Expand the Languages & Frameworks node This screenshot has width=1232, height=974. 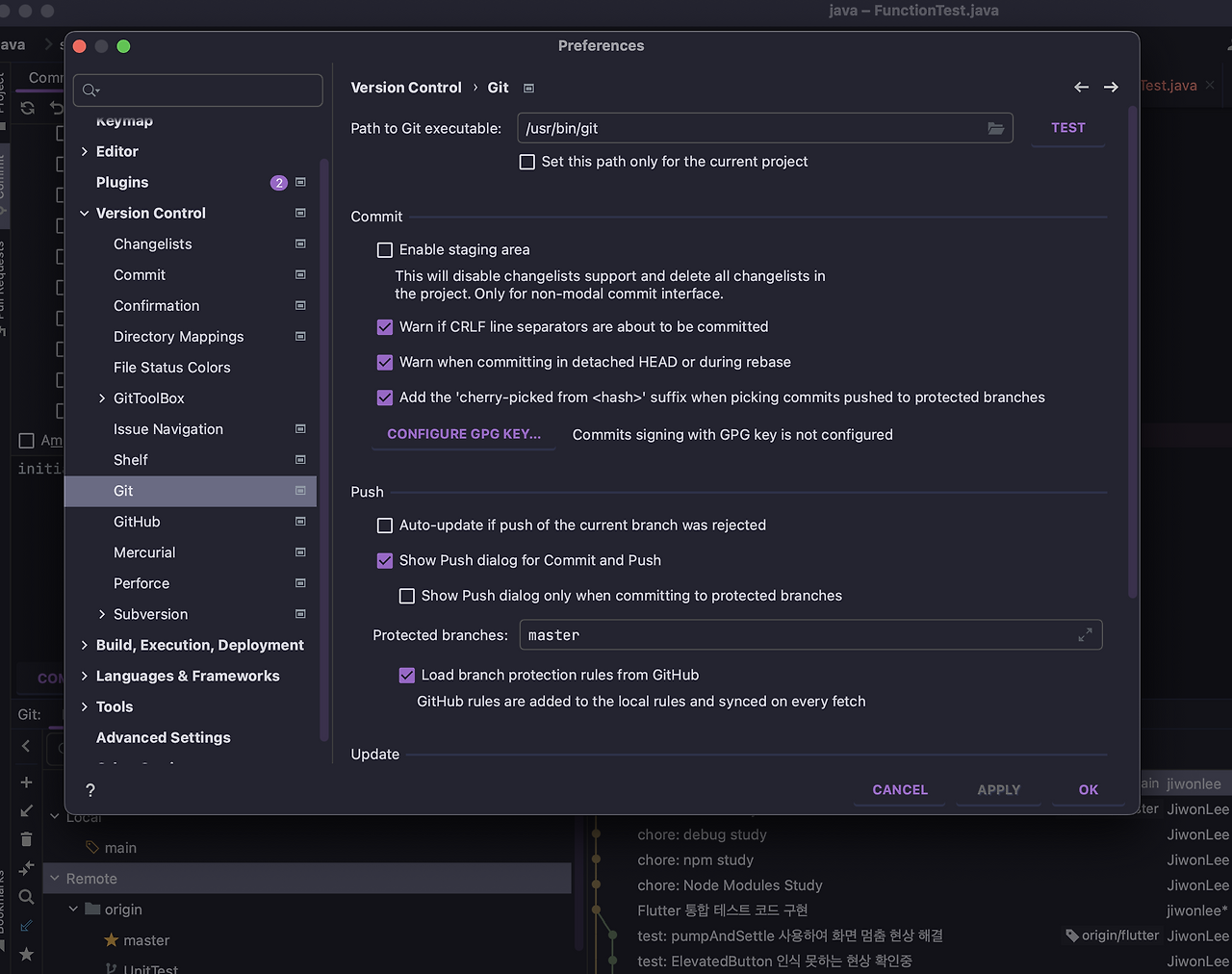[85, 676]
